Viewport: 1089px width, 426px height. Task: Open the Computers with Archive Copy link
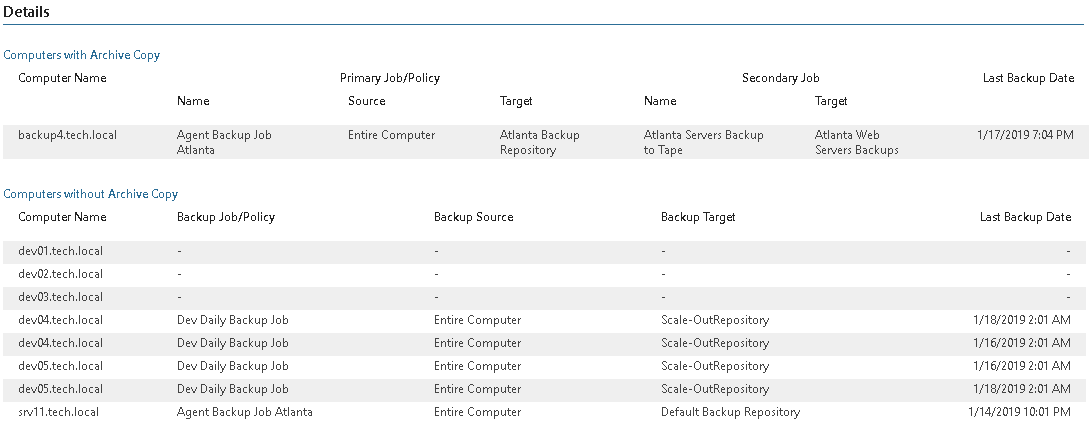point(81,55)
